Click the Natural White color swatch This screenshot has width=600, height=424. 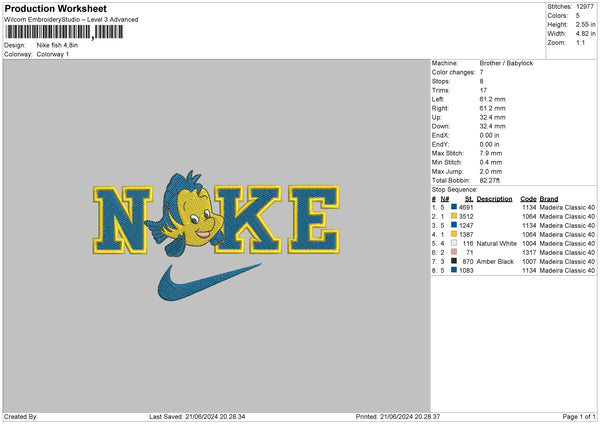pyautogui.click(x=454, y=243)
